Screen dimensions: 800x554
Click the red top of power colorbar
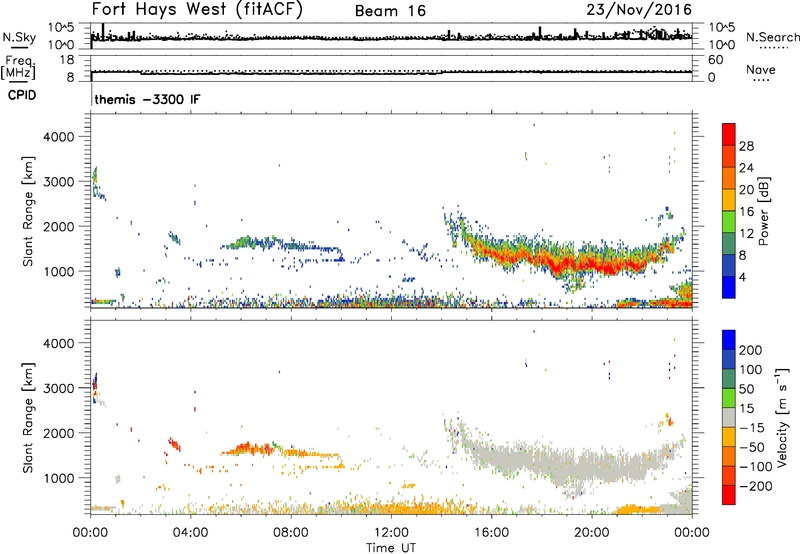point(729,134)
